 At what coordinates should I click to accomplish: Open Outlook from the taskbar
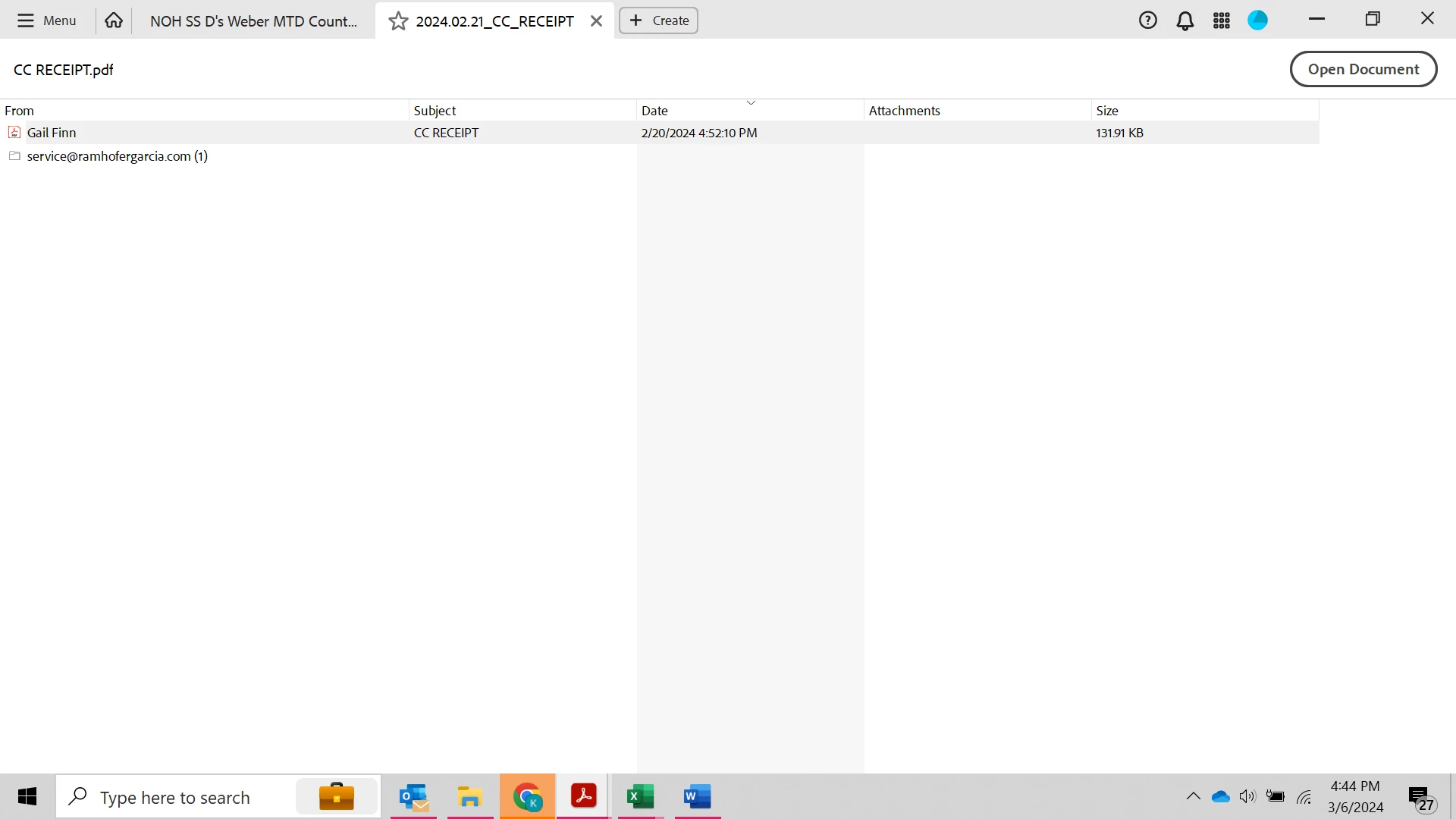414,797
